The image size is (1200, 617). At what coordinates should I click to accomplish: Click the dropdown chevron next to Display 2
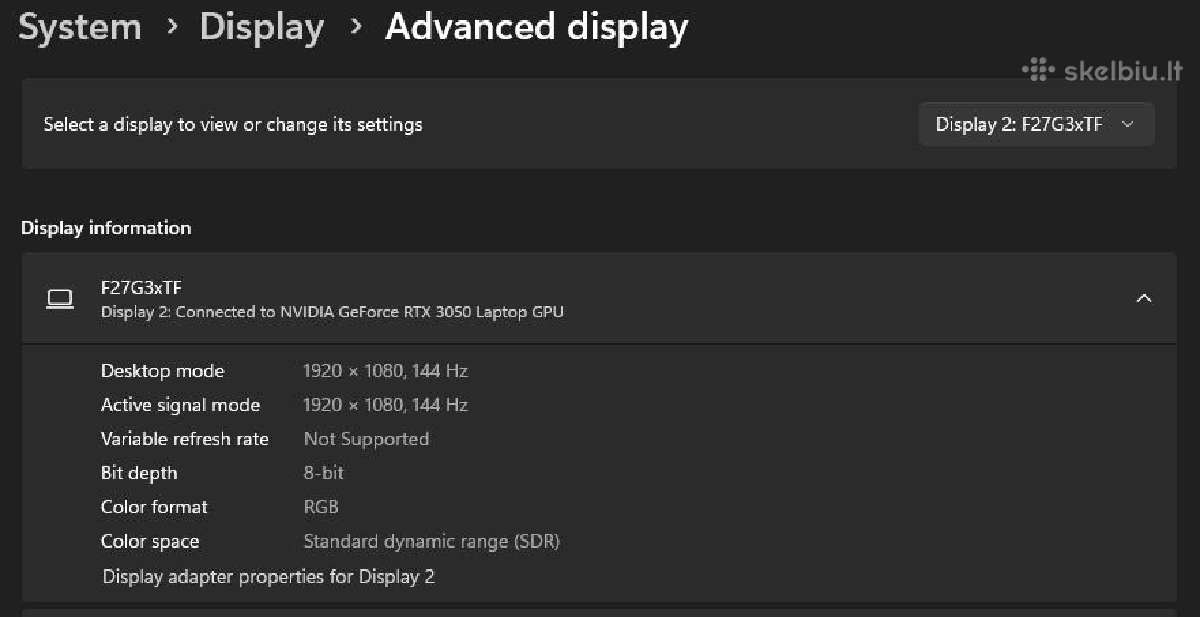1128,124
